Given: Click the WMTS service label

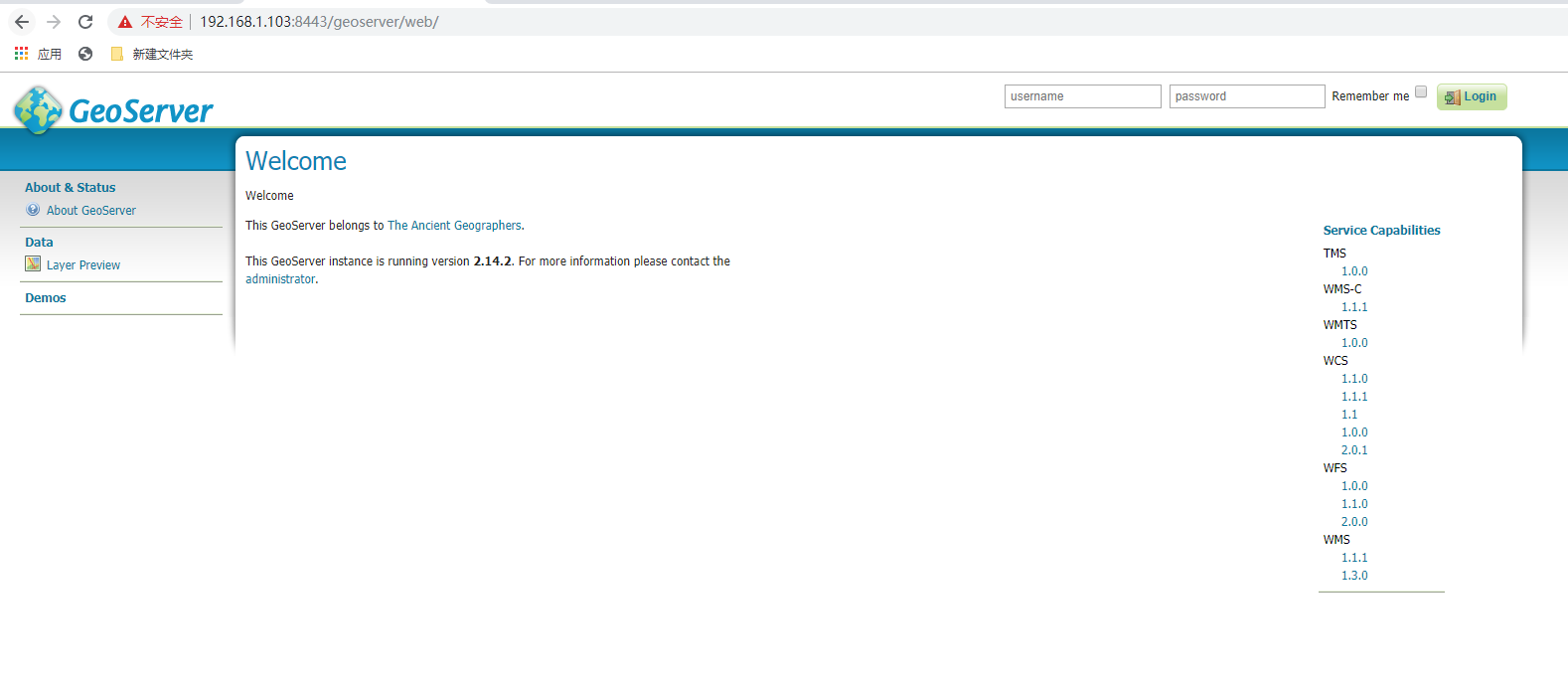Looking at the screenshot, I should [x=1339, y=325].
